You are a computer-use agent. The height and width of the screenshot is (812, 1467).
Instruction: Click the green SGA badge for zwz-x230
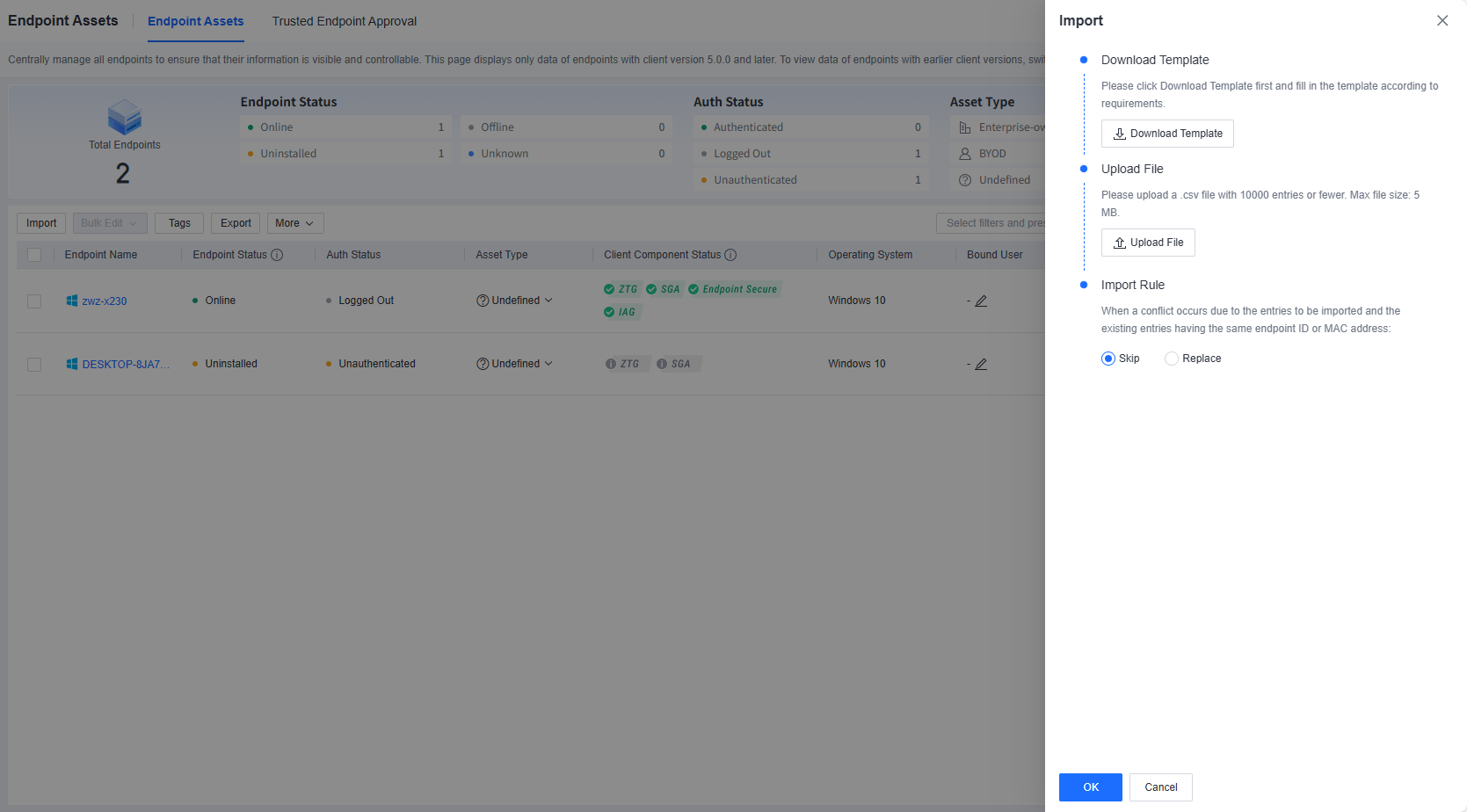pyautogui.click(x=663, y=289)
